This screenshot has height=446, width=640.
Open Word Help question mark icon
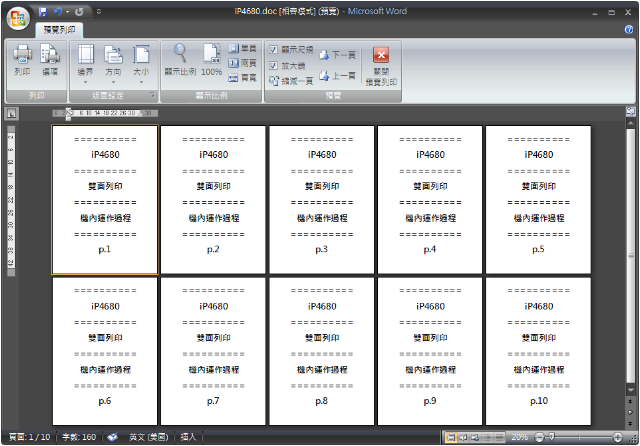(x=629, y=29)
